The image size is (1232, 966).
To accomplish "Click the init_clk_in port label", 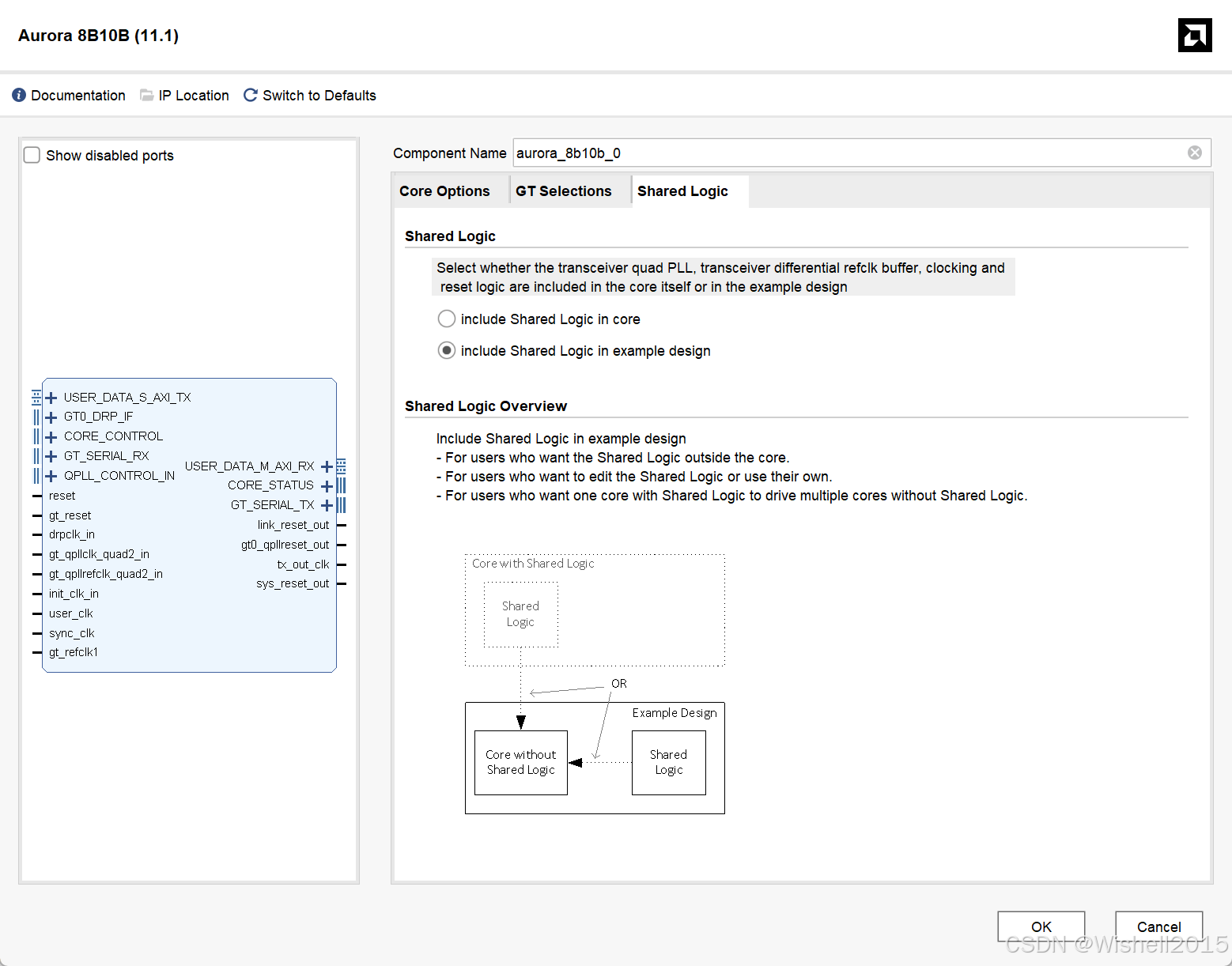I will [x=74, y=594].
